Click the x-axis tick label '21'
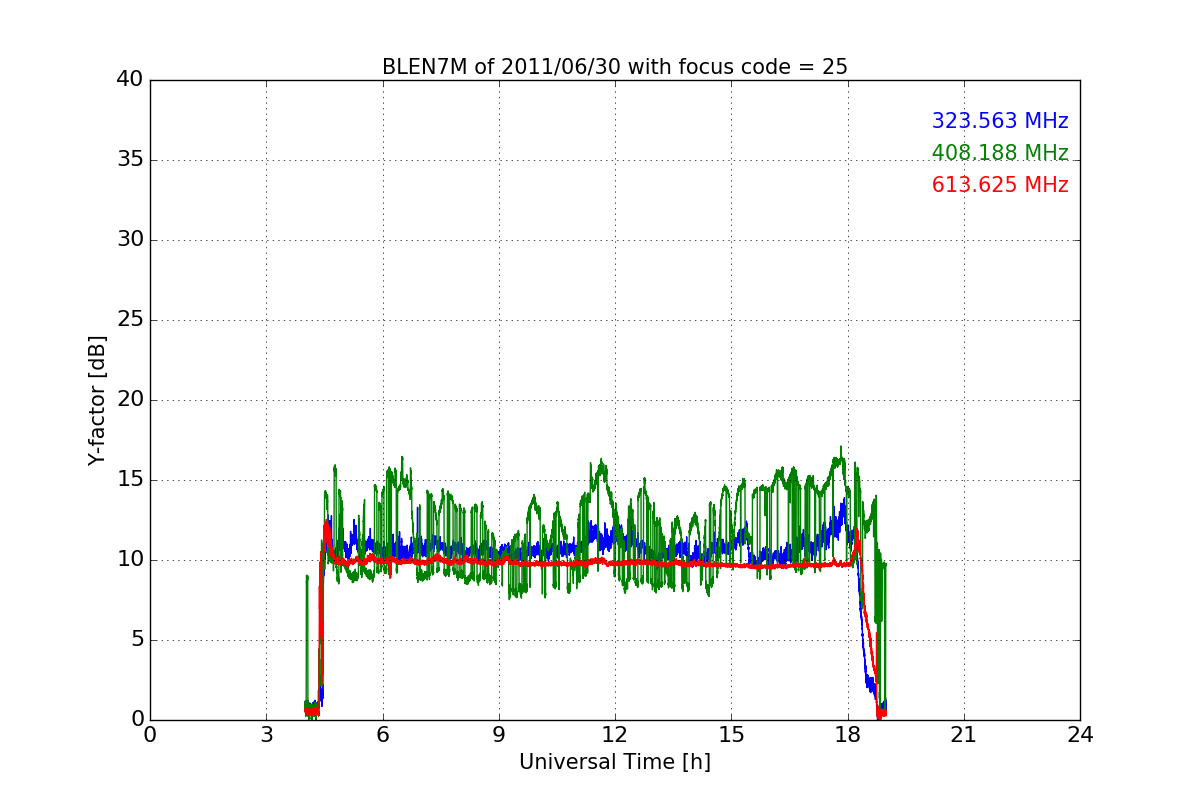The height and width of the screenshot is (800, 1200). coord(964,735)
